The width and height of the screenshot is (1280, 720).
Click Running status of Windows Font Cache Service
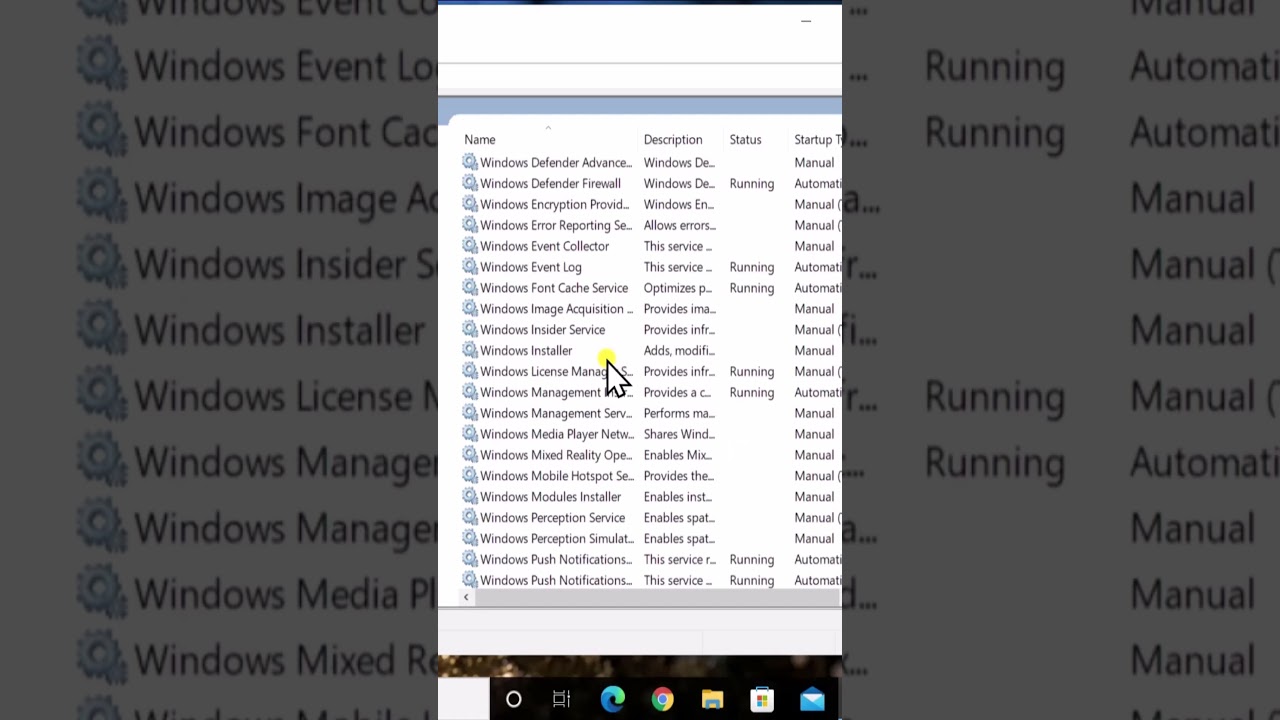[752, 288]
